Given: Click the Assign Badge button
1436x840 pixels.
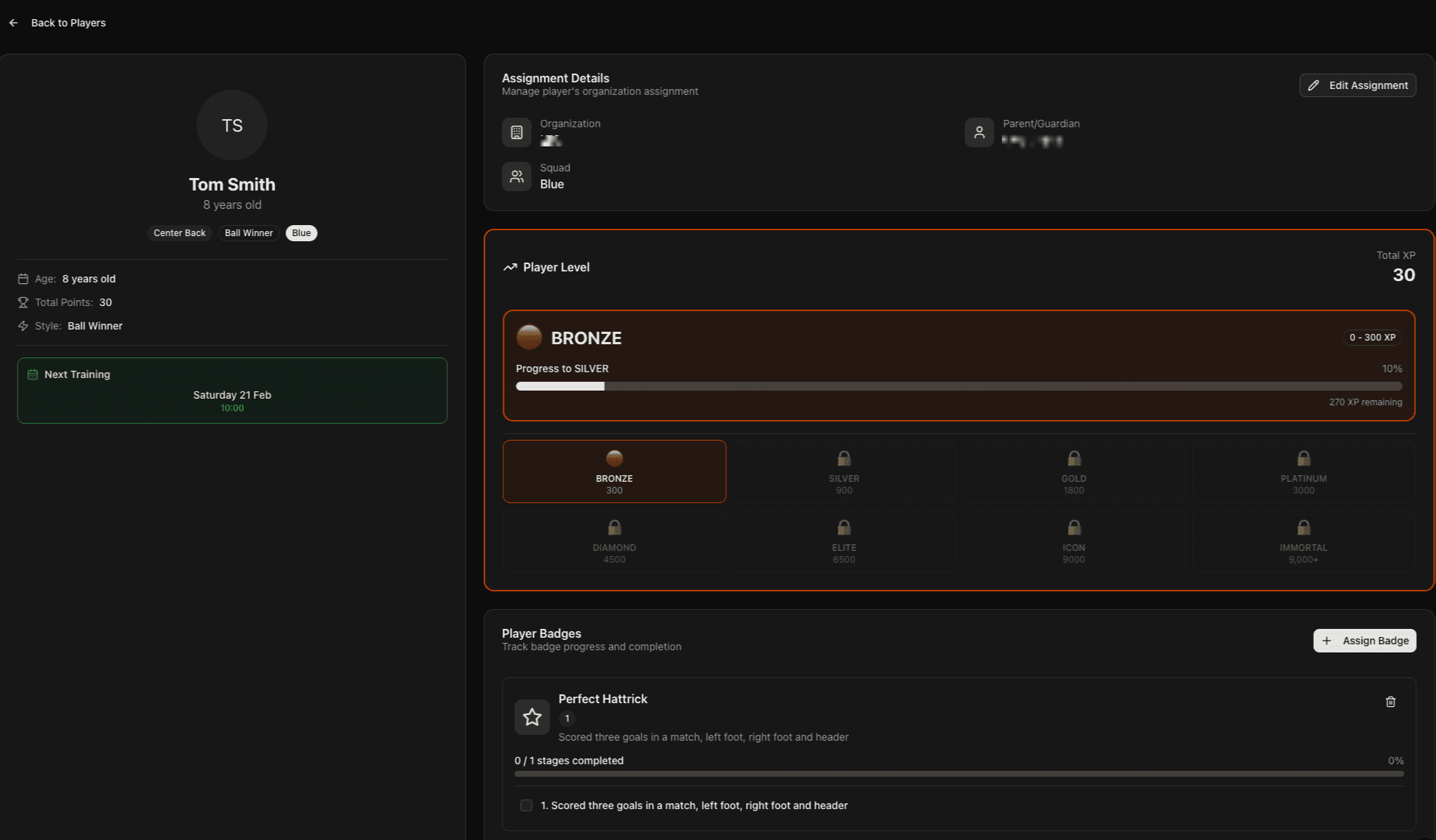Looking at the screenshot, I should point(1365,641).
